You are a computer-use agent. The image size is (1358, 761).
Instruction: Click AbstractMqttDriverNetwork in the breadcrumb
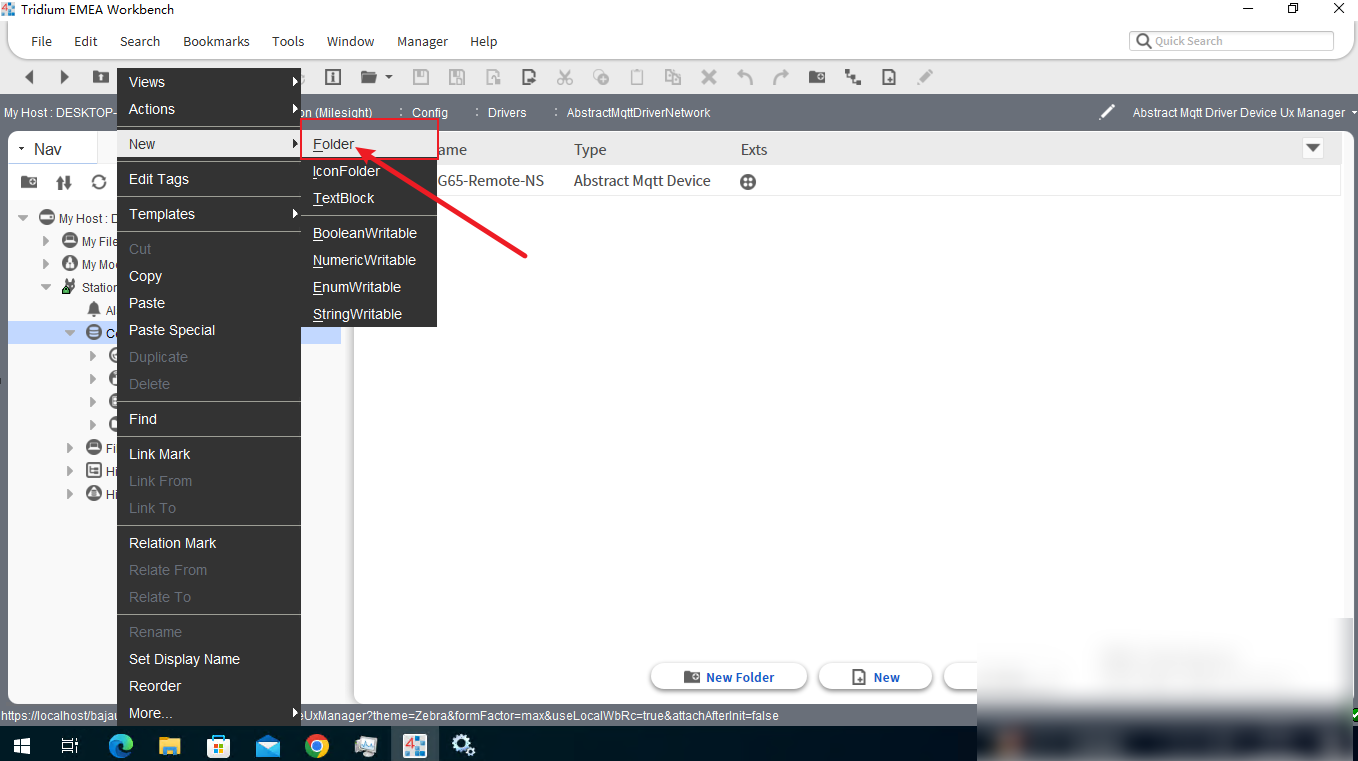click(x=638, y=113)
